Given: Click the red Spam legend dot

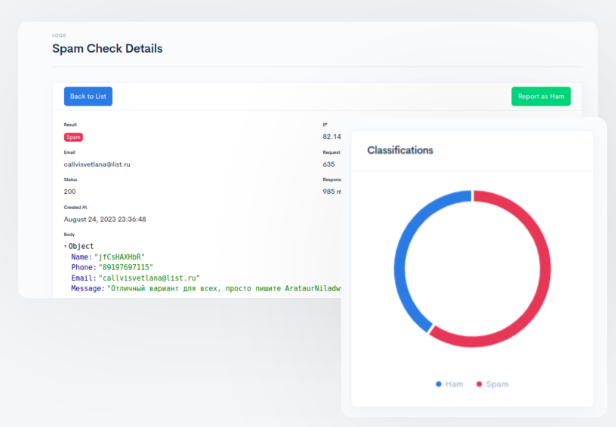Looking at the screenshot, I should pos(478,384).
